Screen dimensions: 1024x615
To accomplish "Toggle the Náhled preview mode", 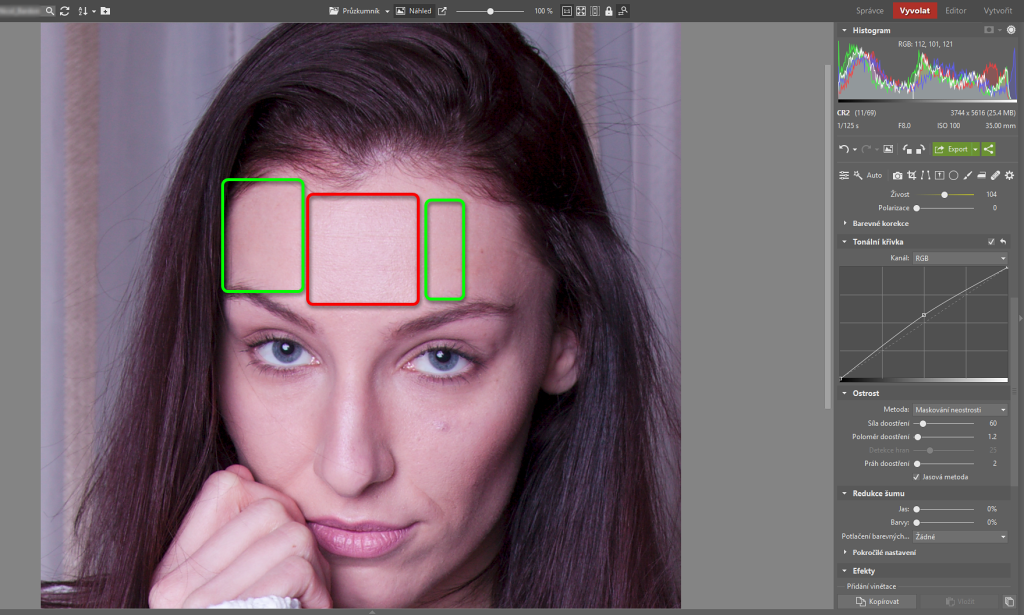I will (413, 11).
